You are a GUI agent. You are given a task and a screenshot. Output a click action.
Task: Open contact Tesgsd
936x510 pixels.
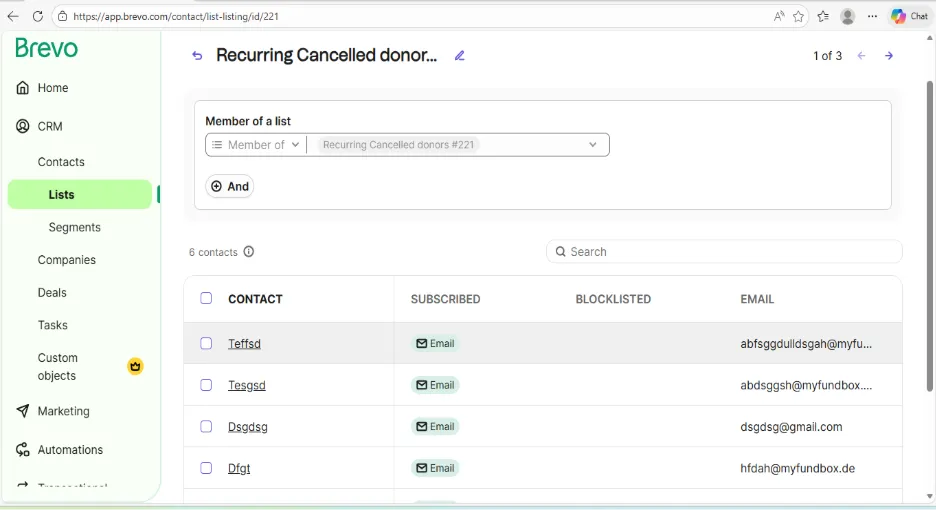(x=247, y=385)
